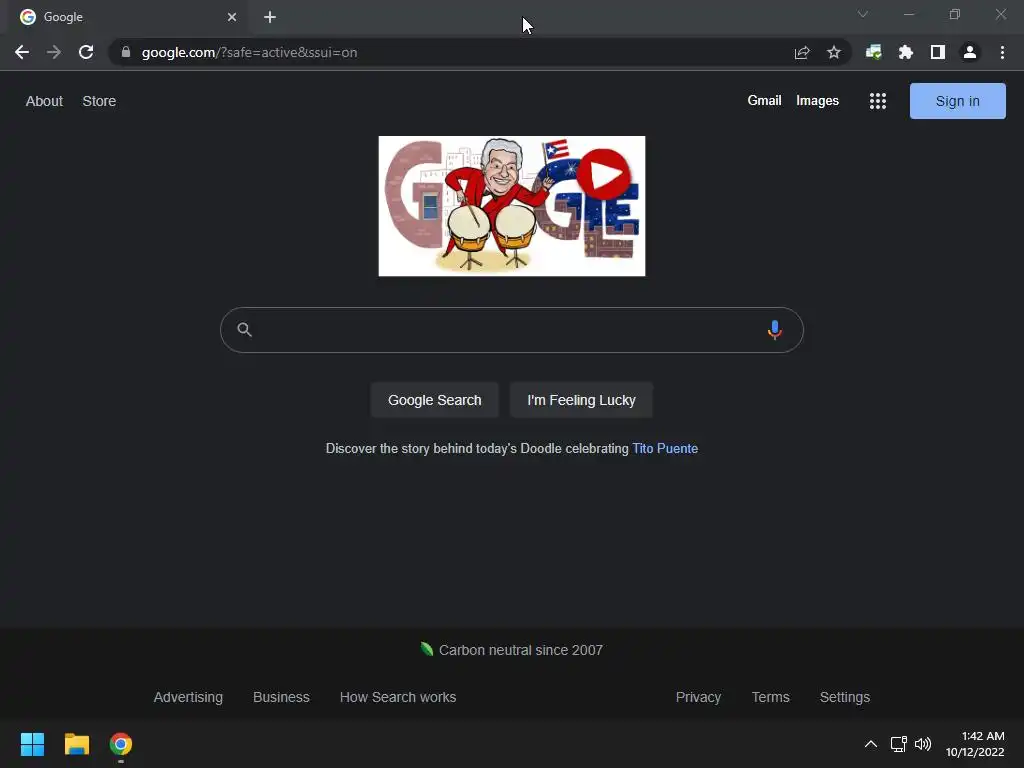Reload the Google page
This screenshot has width=1024, height=768.
pyautogui.click(x=86, y=52)
